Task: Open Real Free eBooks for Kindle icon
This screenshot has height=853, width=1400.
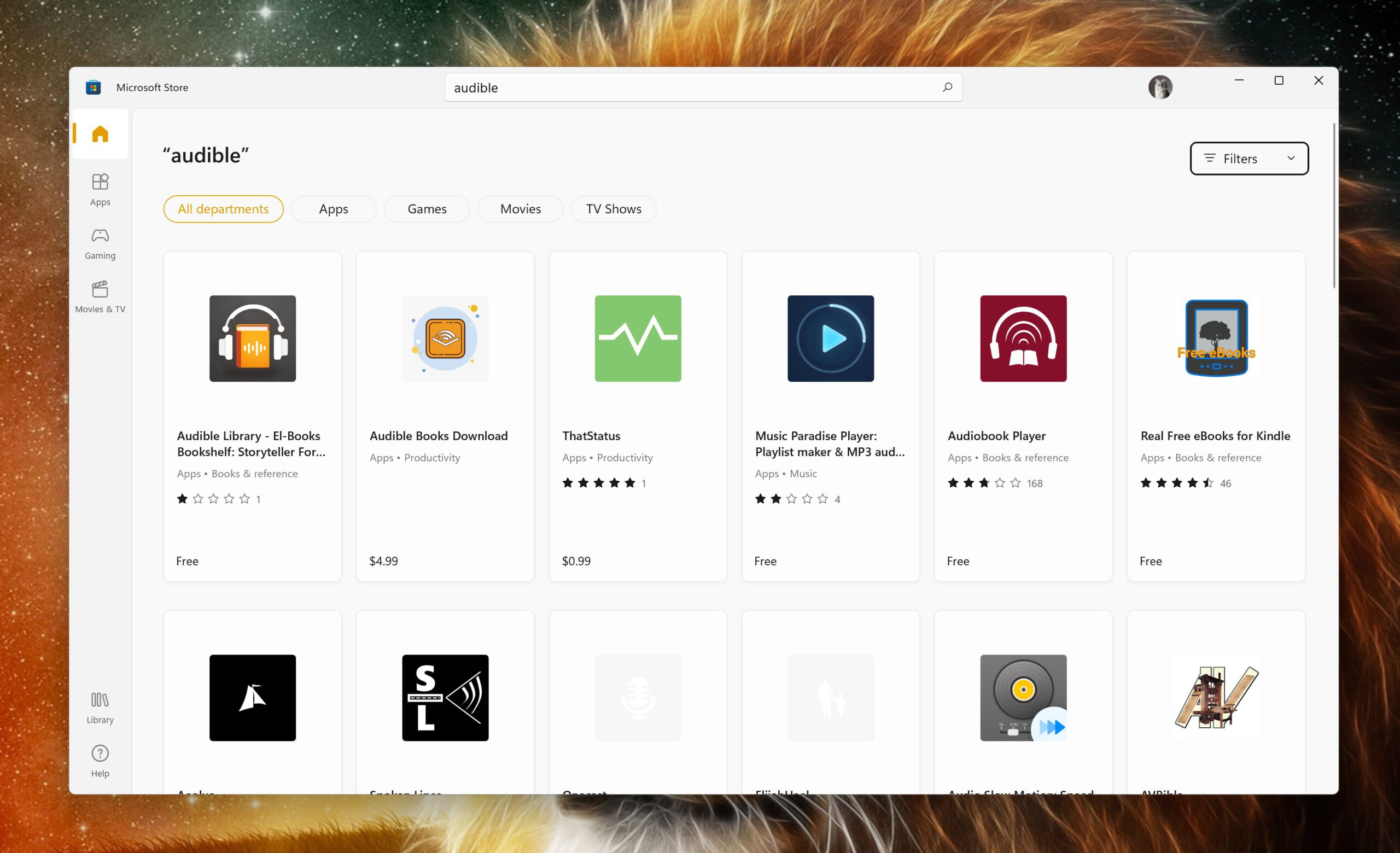Action: (1216, 338)
